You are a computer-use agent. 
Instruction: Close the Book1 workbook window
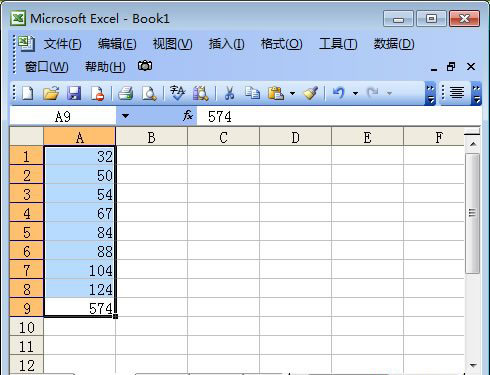pyautogui.click(x=471, y=67)
